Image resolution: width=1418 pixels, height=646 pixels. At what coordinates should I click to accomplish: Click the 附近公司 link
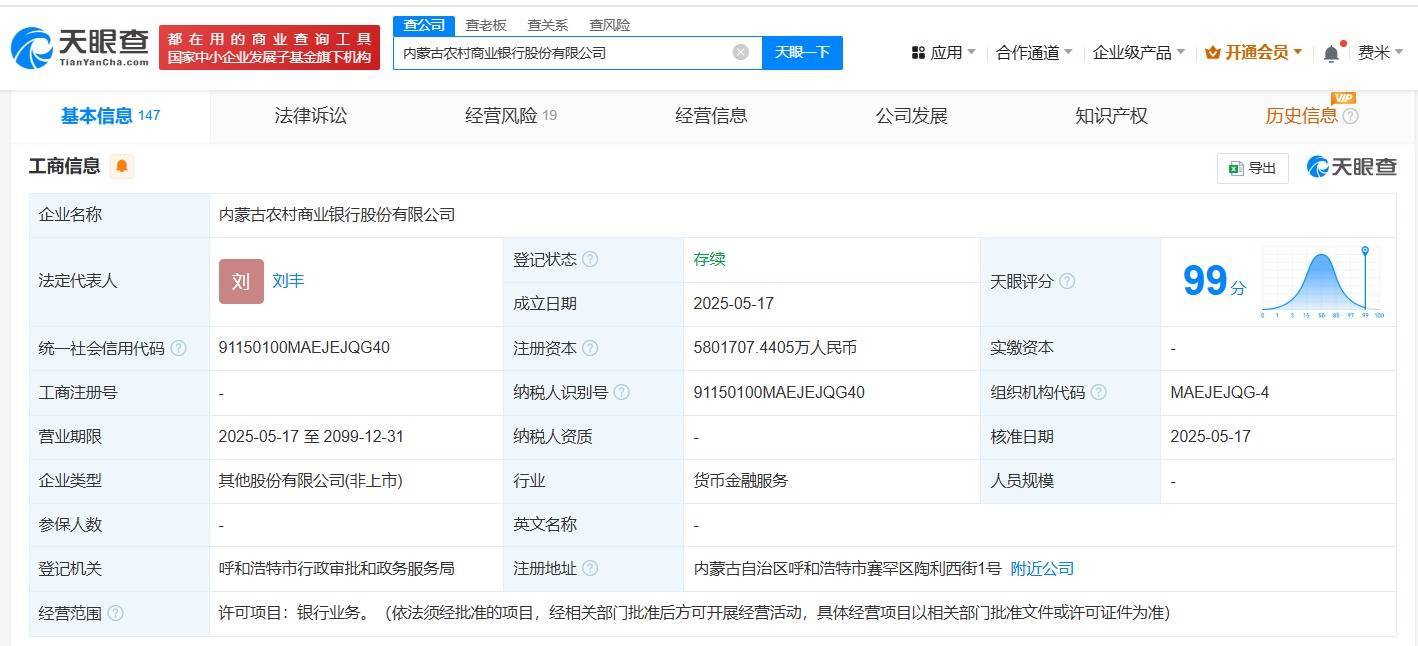pos(1042,568)
